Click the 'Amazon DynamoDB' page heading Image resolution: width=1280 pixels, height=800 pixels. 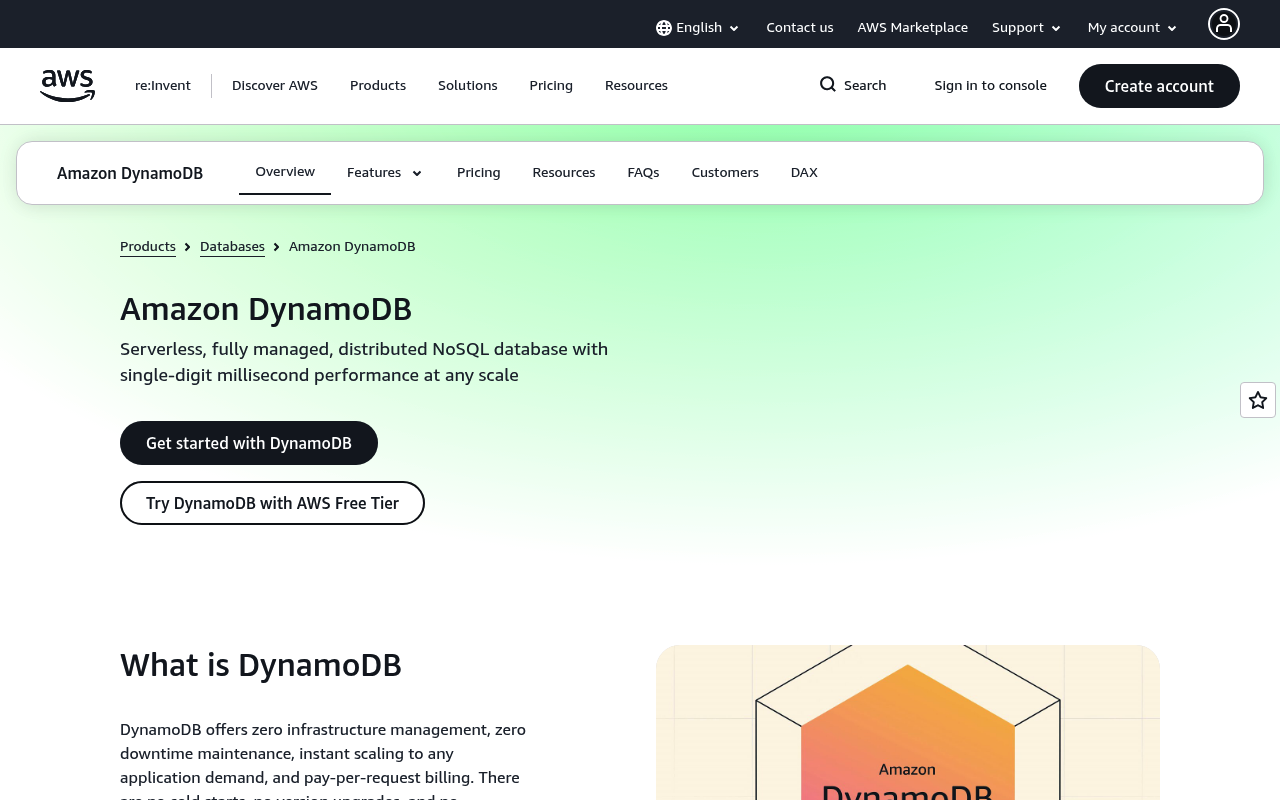[266, 309]
